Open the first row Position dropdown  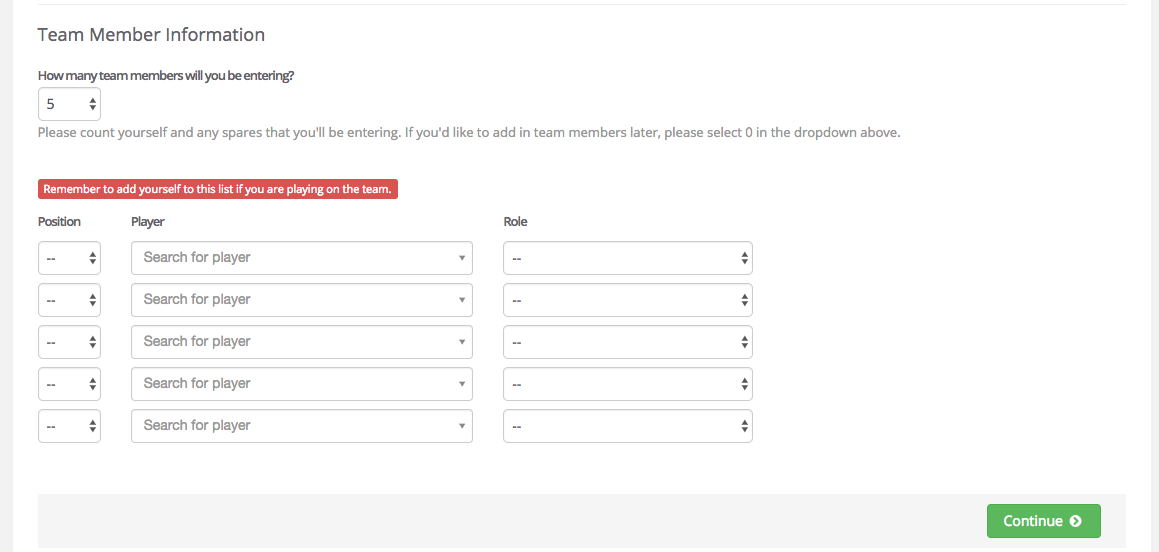(x=69, y=258)
